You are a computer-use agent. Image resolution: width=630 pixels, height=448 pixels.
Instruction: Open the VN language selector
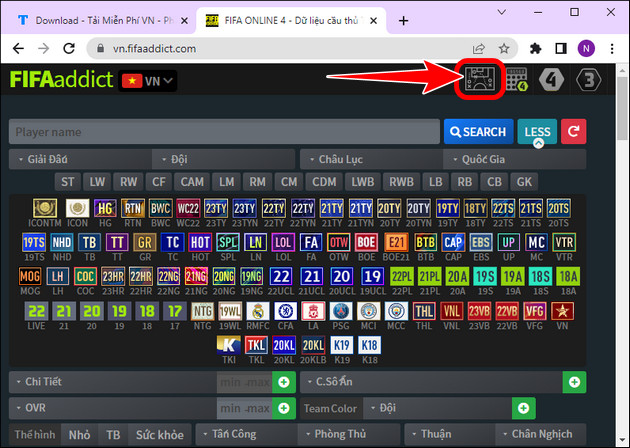coord(147,81)
